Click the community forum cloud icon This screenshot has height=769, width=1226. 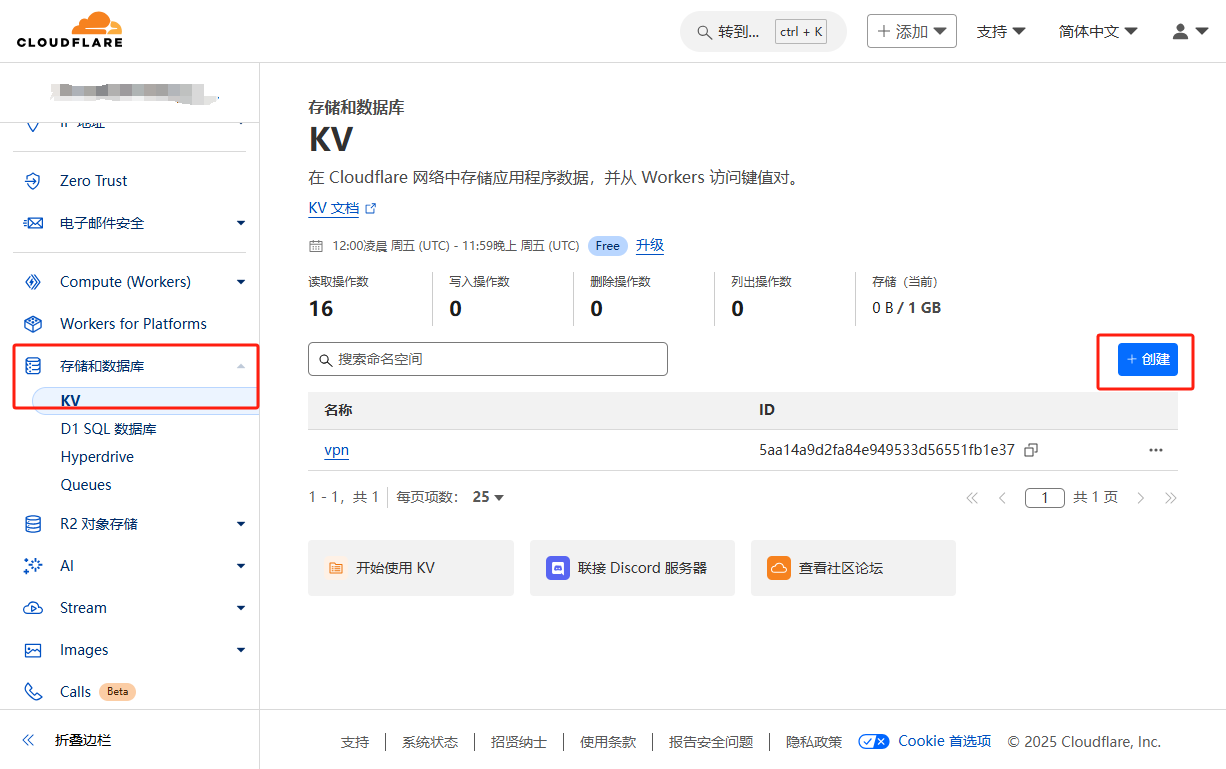click(779, 568)
